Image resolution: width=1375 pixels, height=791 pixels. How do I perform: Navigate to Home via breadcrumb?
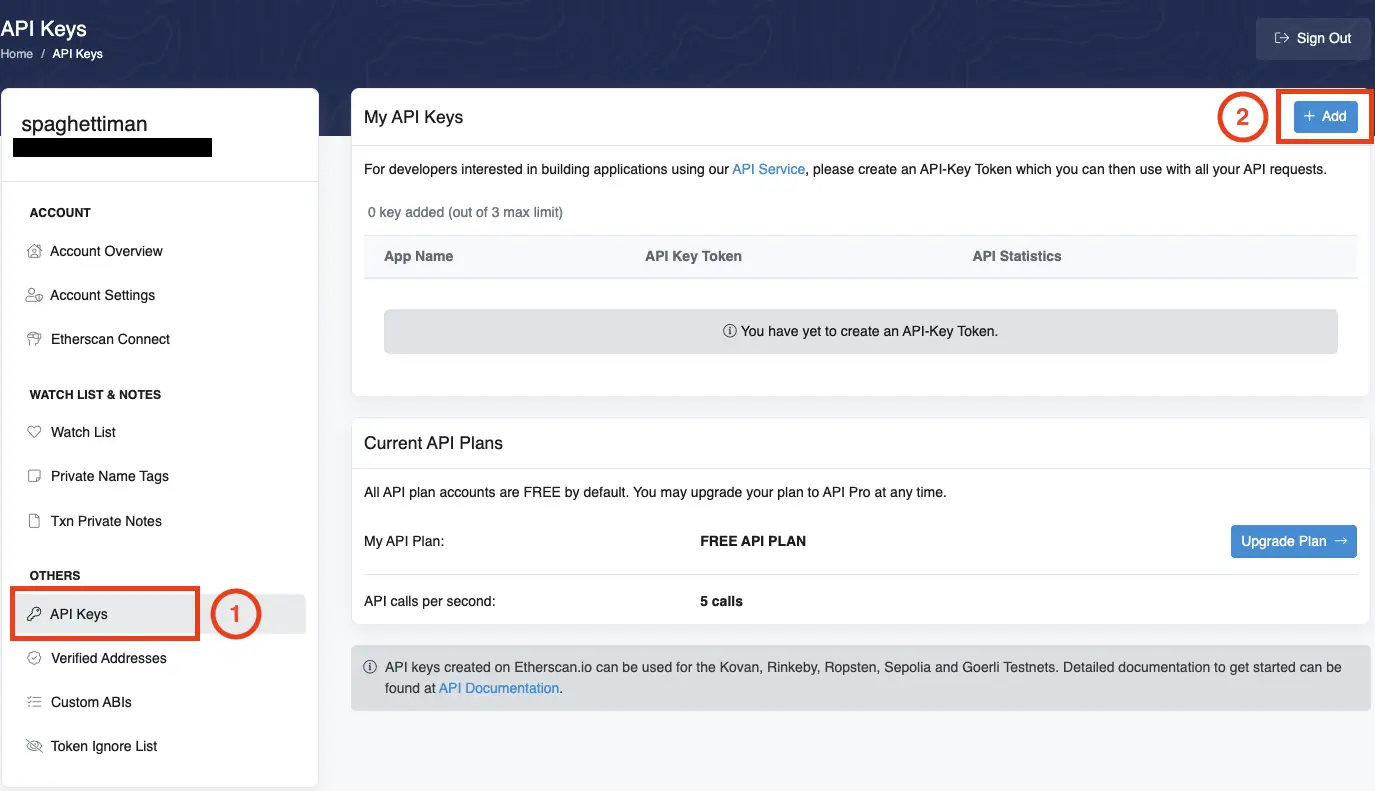pyautogui.click(x=16, y=53)
